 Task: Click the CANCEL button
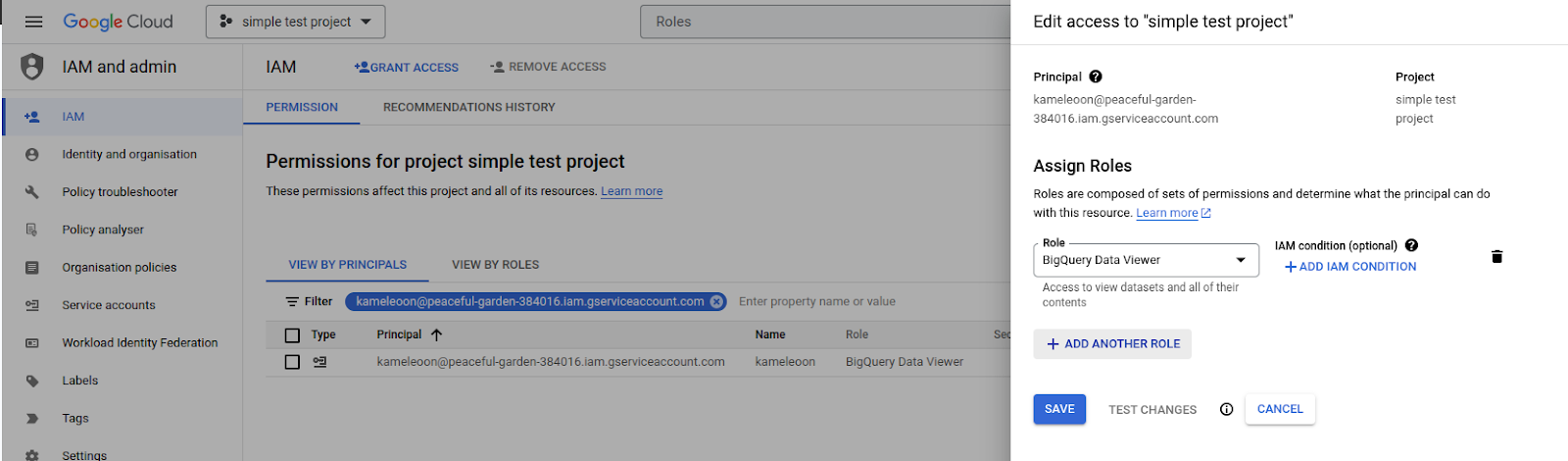pyautogui.click(x=1280, y=409)
